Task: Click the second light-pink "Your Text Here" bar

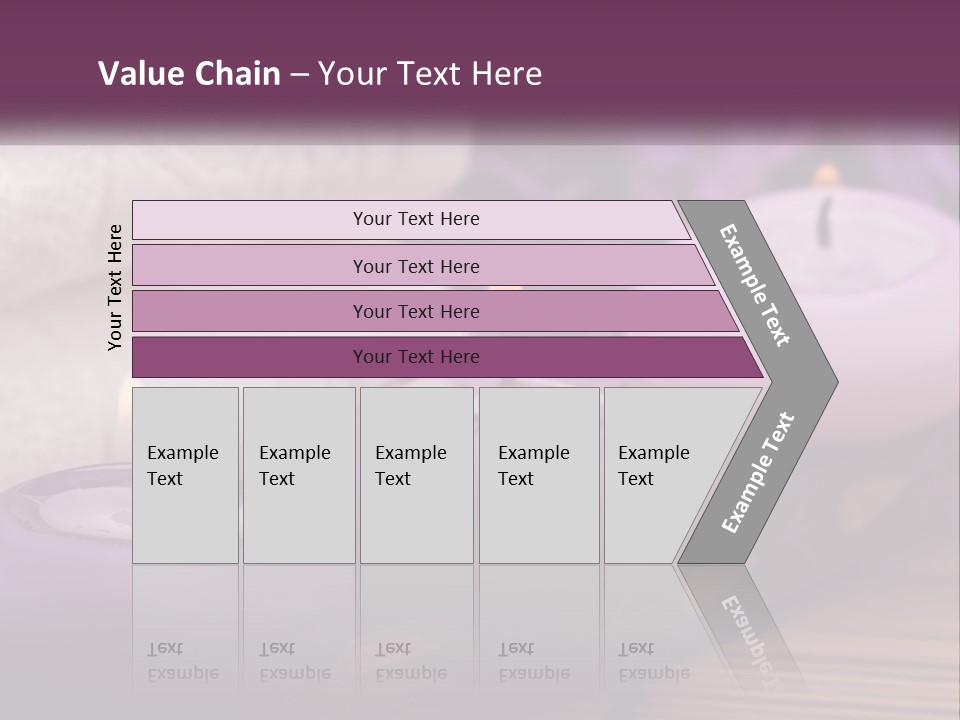Action: tap(416, 266)
